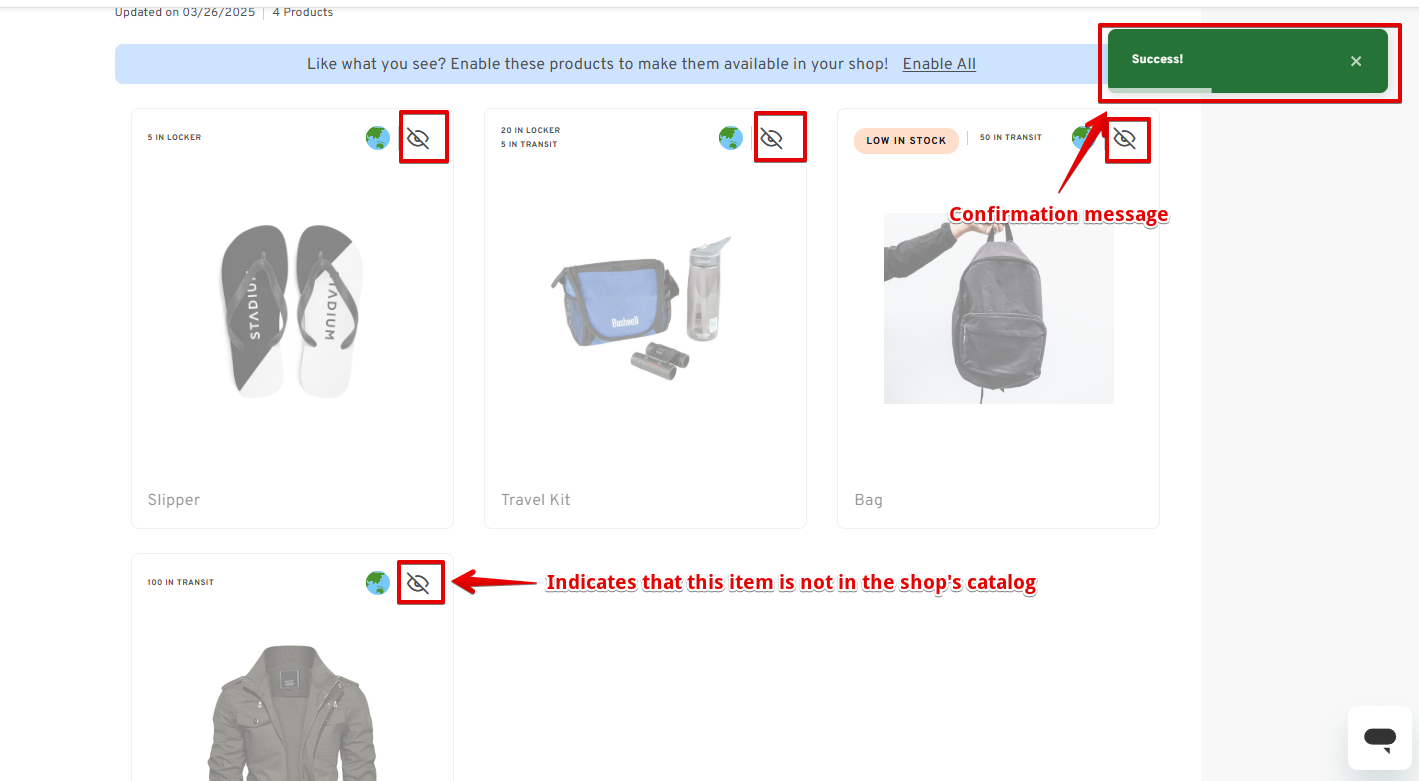Toggle visibility eye icon on Travel Kit card
Image resolution: width=1419 pixels, height=781 pixels.
pos(771,138)
